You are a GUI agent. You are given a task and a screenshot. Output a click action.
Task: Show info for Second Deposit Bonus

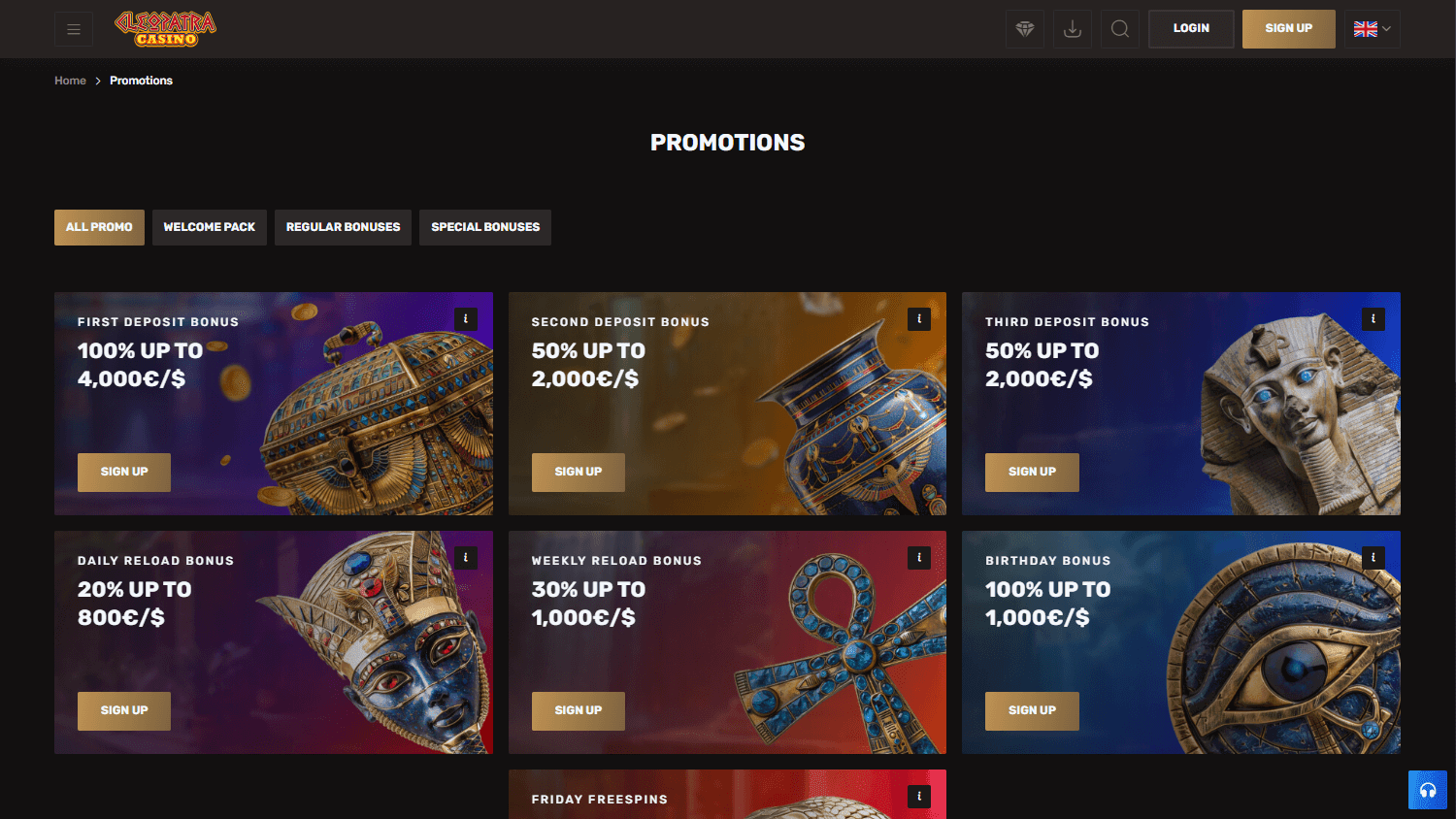919,318
